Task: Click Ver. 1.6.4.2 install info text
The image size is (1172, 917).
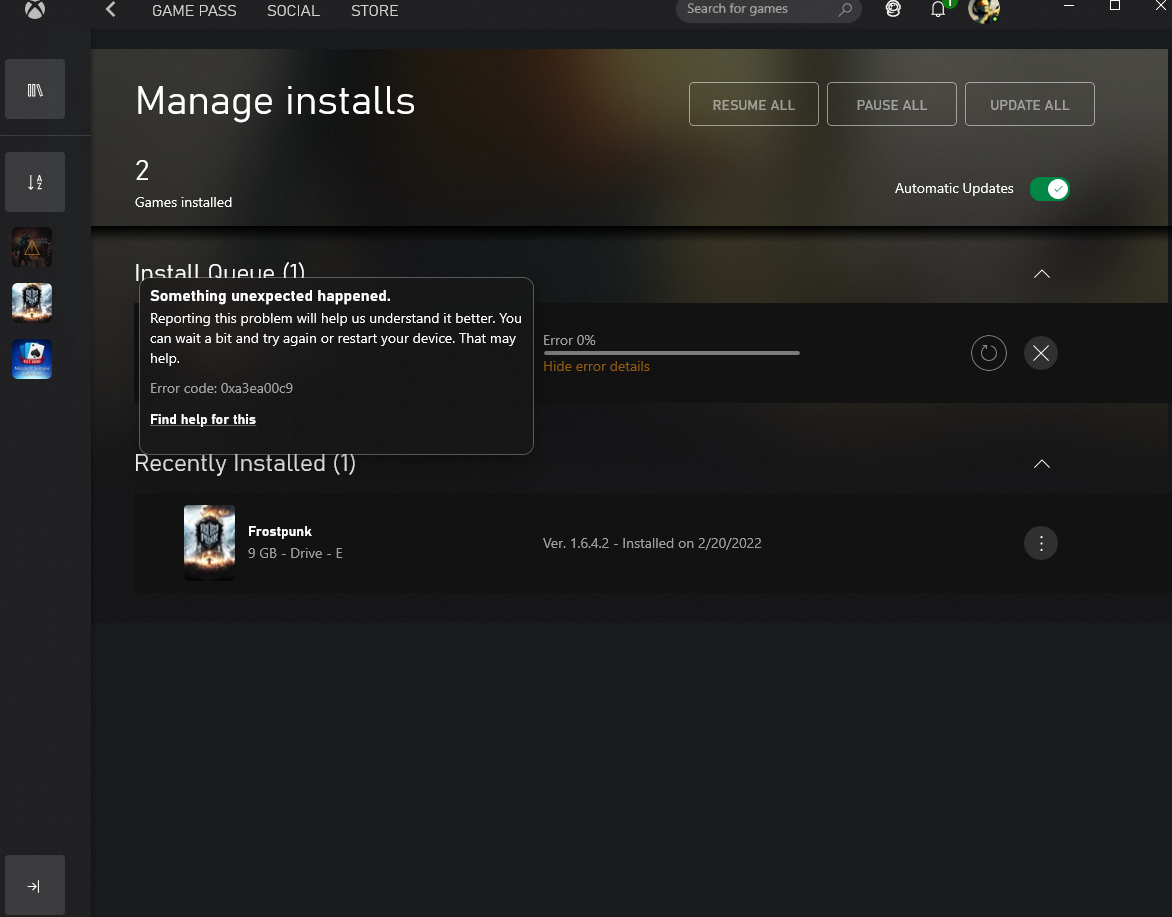Action: 652,543
